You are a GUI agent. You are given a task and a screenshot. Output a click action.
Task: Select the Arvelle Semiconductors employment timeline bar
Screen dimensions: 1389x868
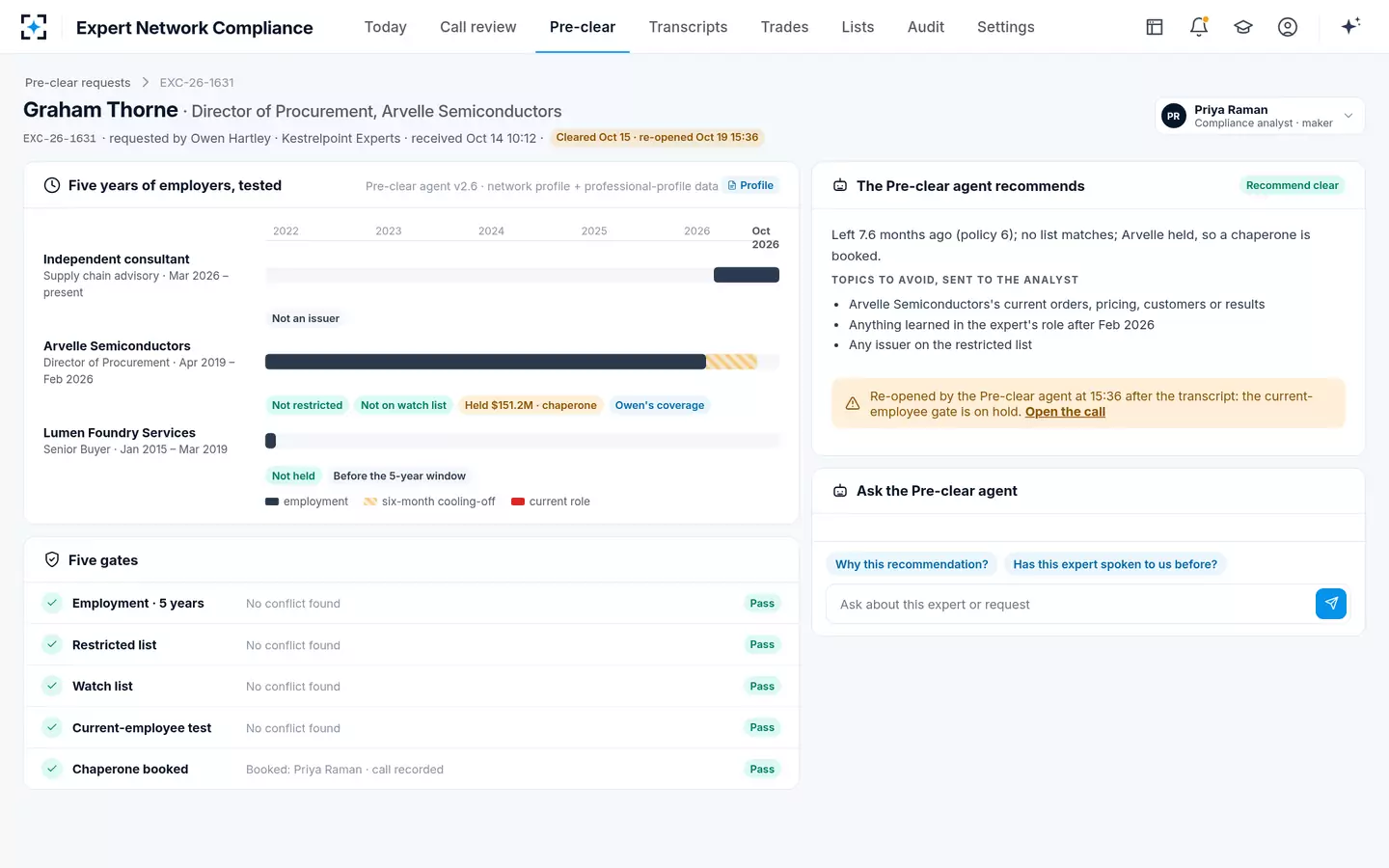pos(485,362)
